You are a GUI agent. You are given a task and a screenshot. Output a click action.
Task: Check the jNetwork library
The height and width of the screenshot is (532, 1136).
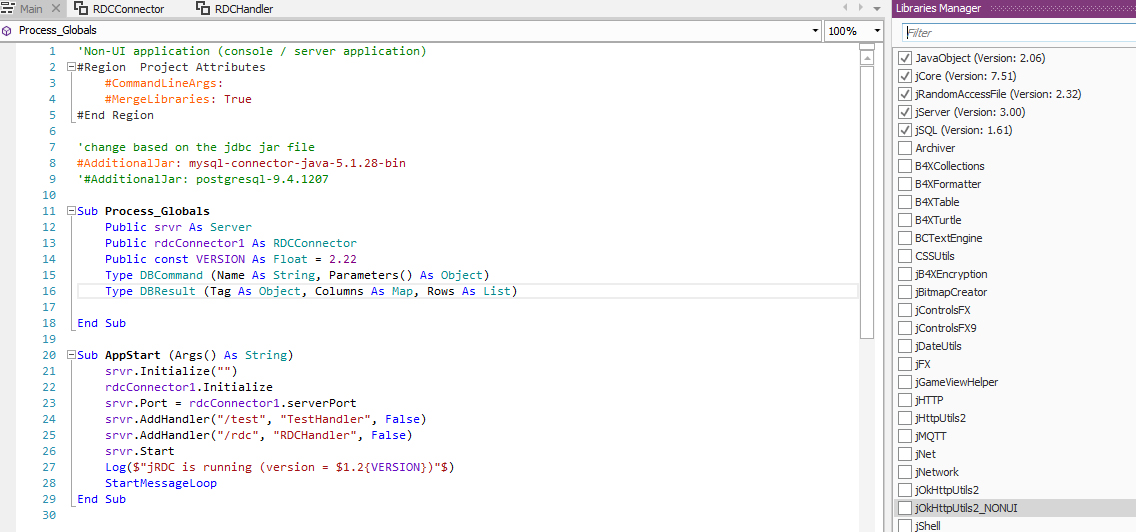point(904,472)
